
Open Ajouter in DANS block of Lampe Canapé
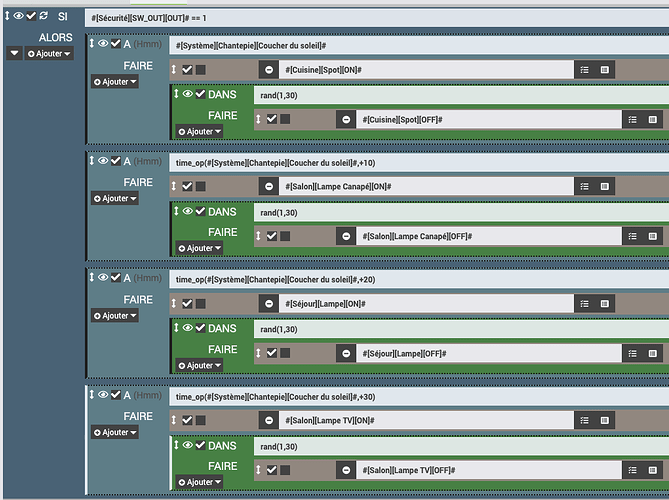point(199,248)
